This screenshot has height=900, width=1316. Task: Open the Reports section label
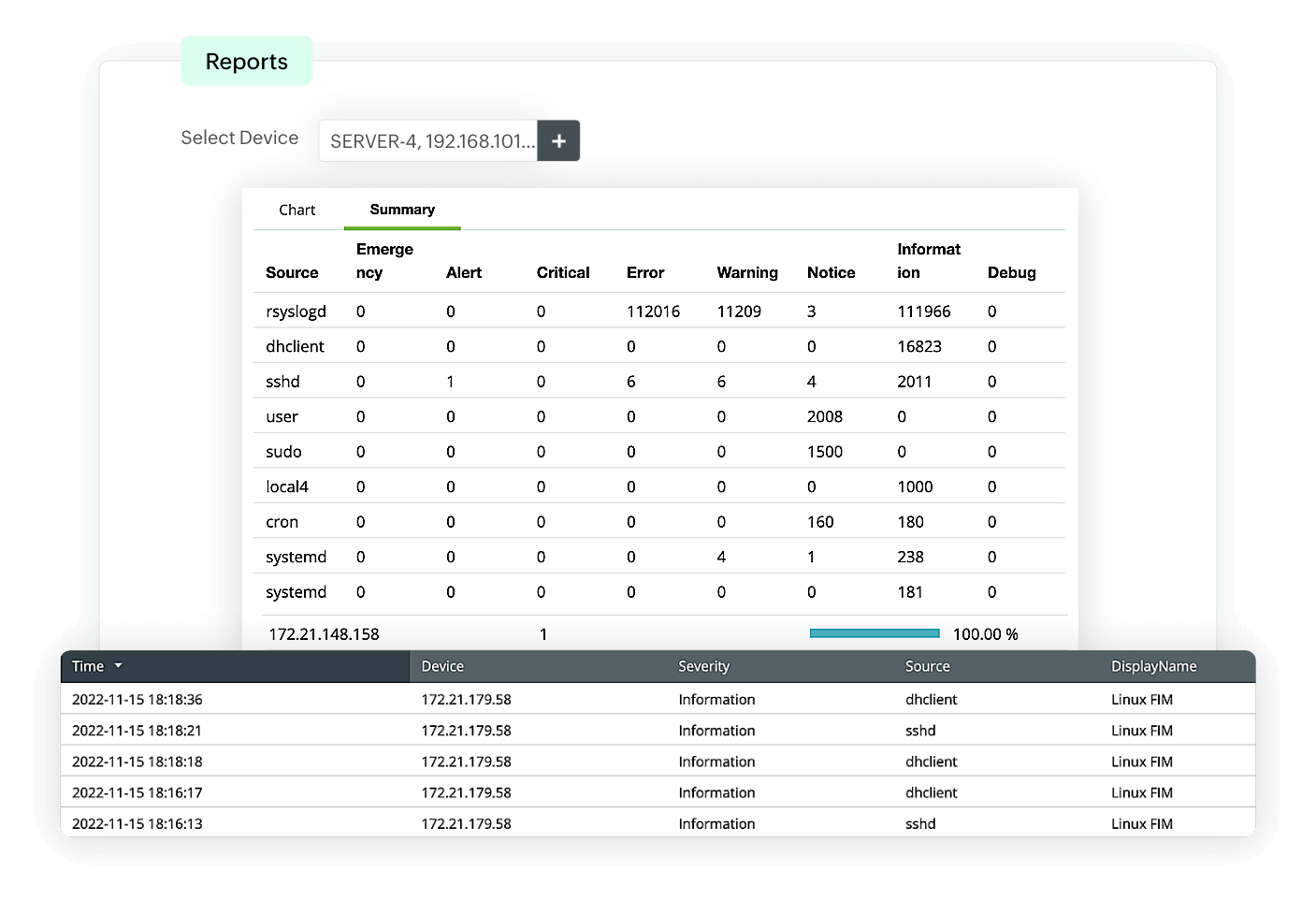tap(247, 62)
